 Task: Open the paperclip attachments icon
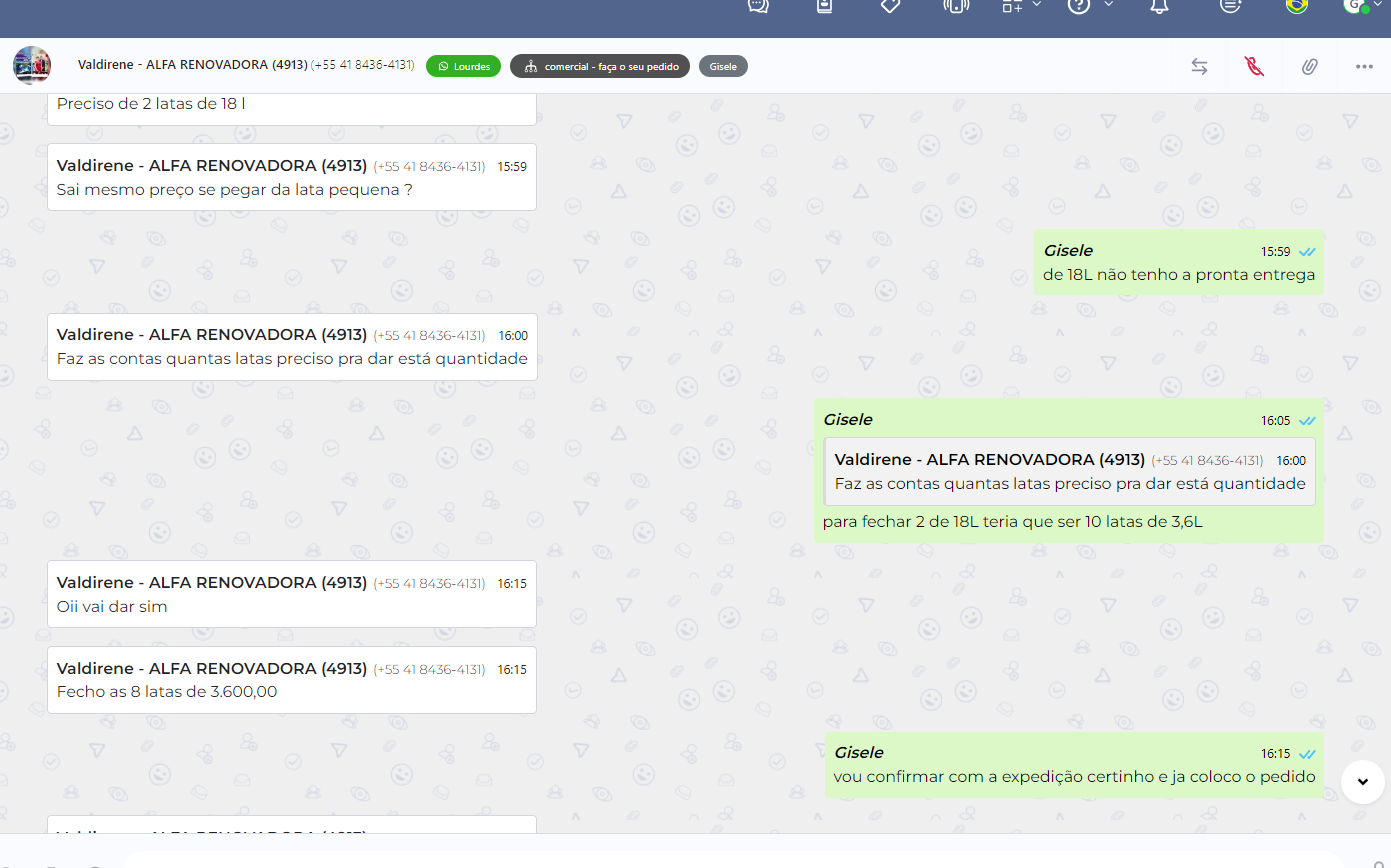click(1309, 66)
